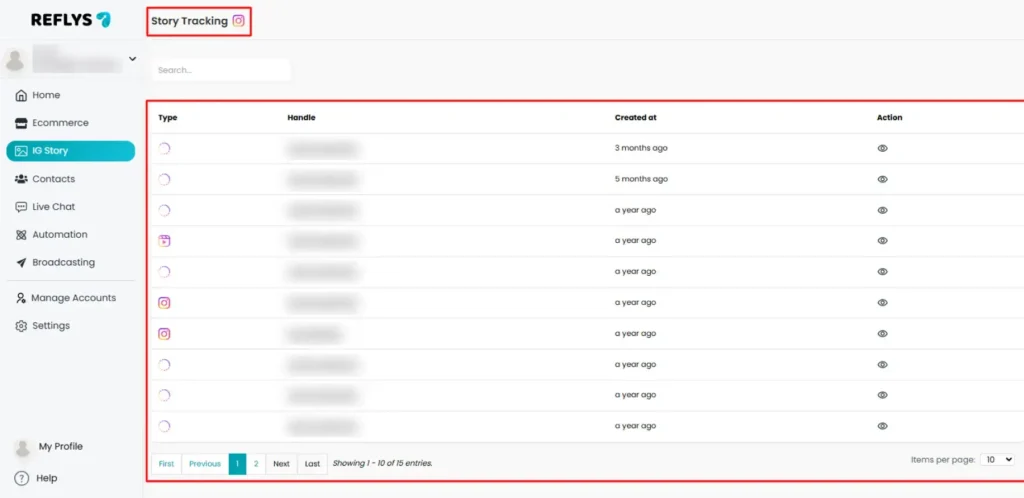Click the Last pagination button

[312, 464]
